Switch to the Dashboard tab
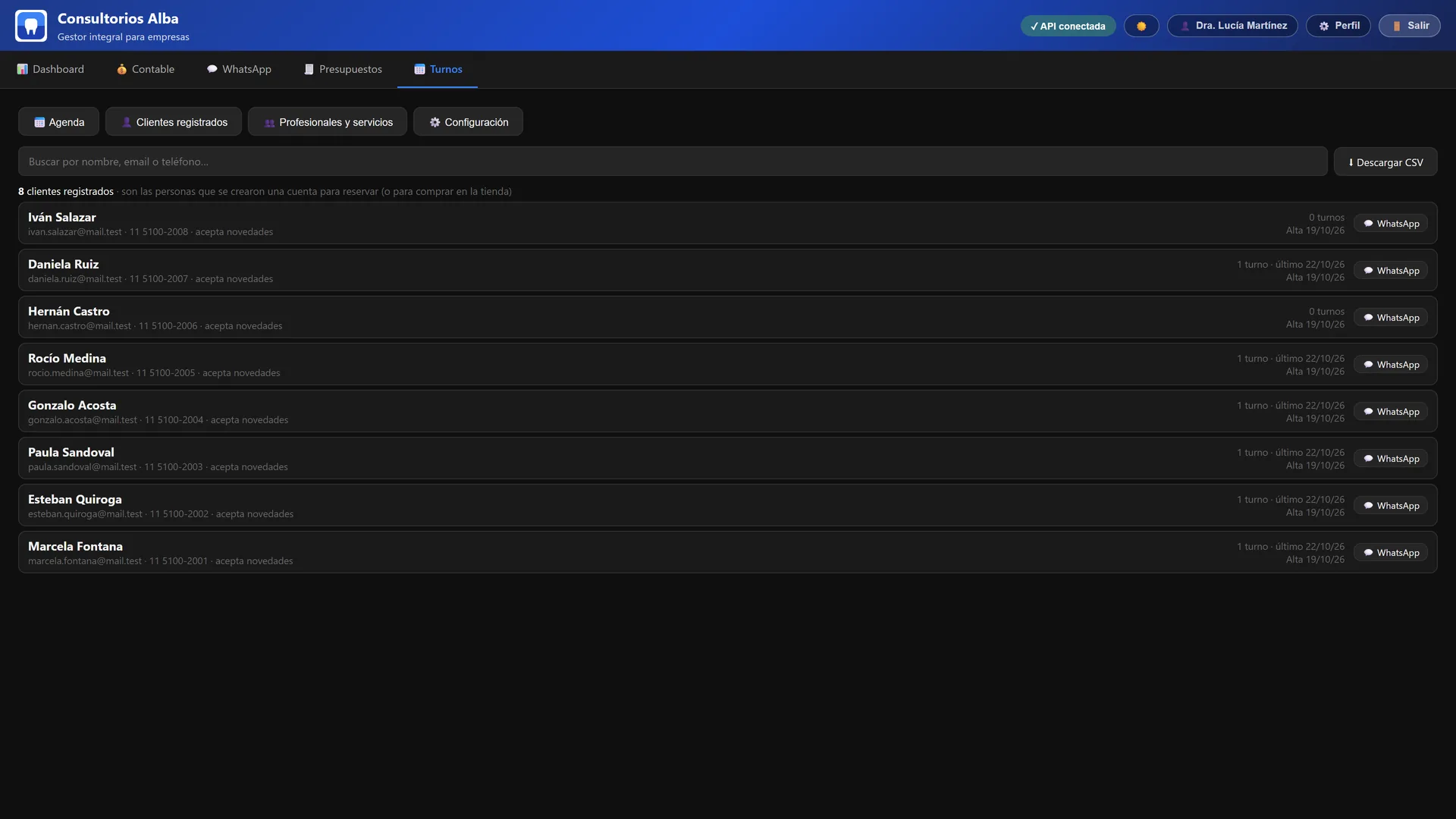The height and width of the screenshot is (819, 1456). coord(51,69)
